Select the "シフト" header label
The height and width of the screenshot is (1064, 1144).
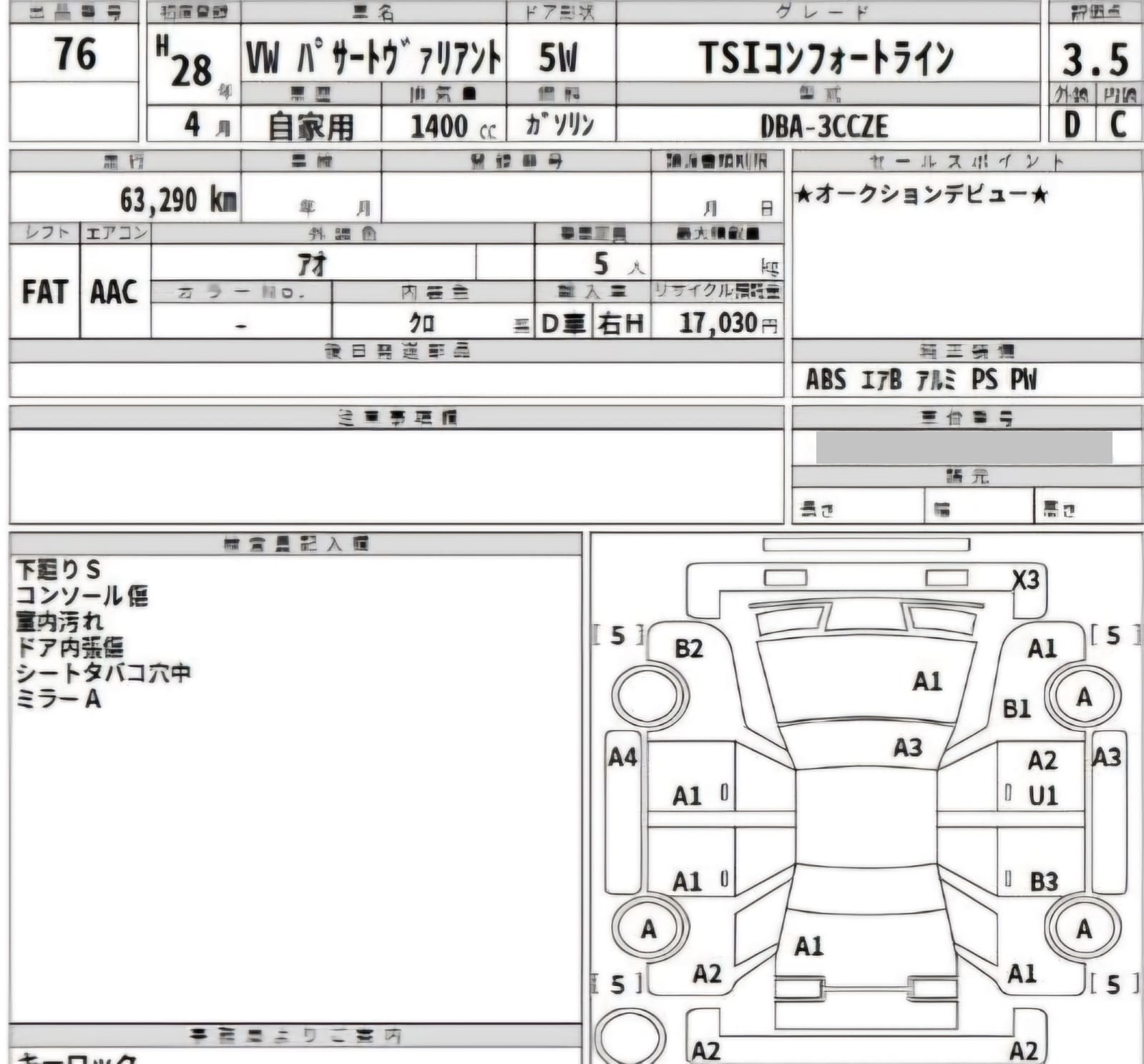click(x=46, y=233)
